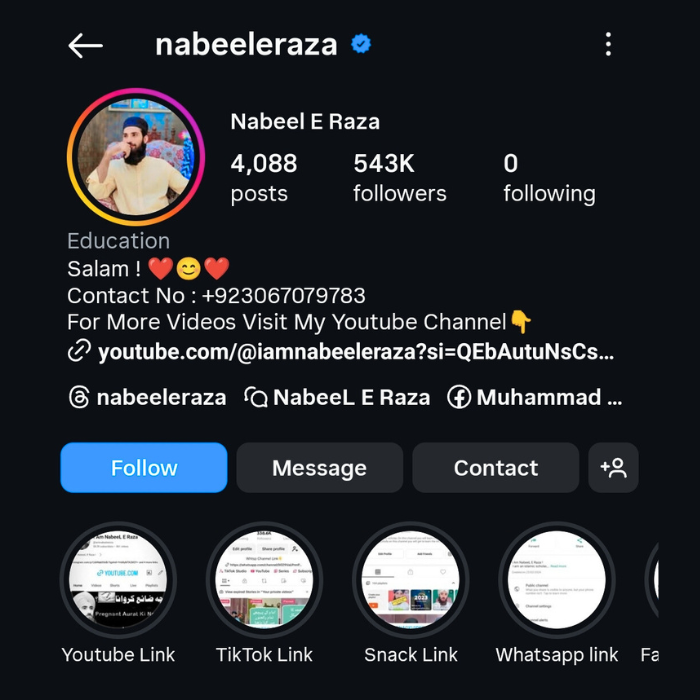Open the three-dot options menu
Image resolution: width=700 pixels, height=700 pixels.
coord(608,44)
